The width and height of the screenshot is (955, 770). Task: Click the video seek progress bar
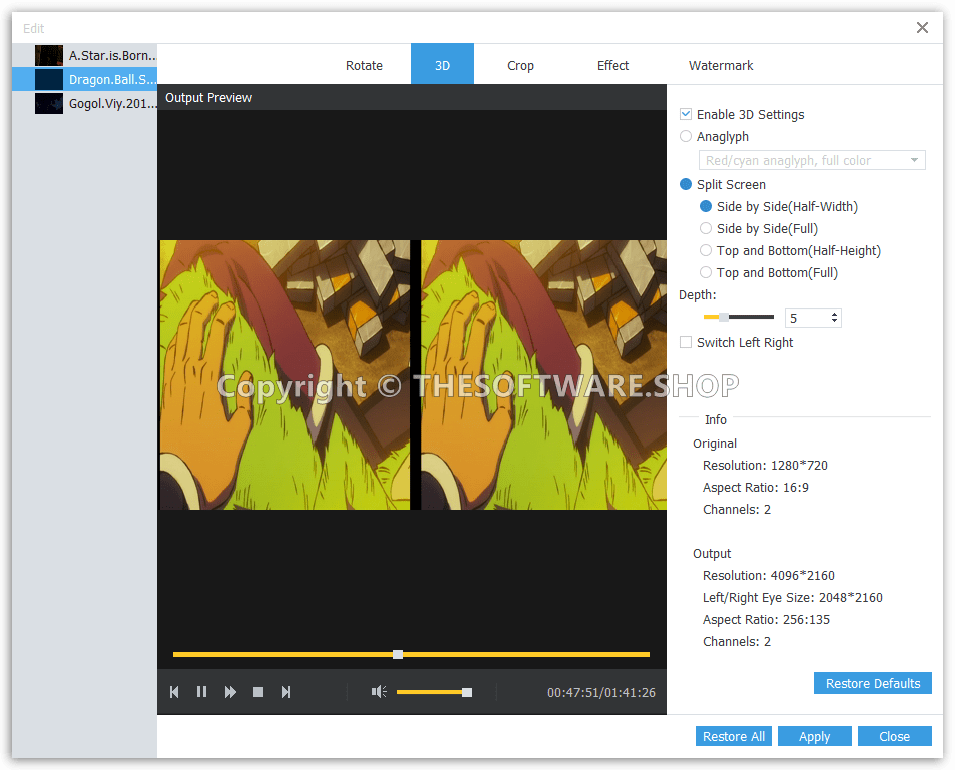pyautogui.click(x=411, y=654)
